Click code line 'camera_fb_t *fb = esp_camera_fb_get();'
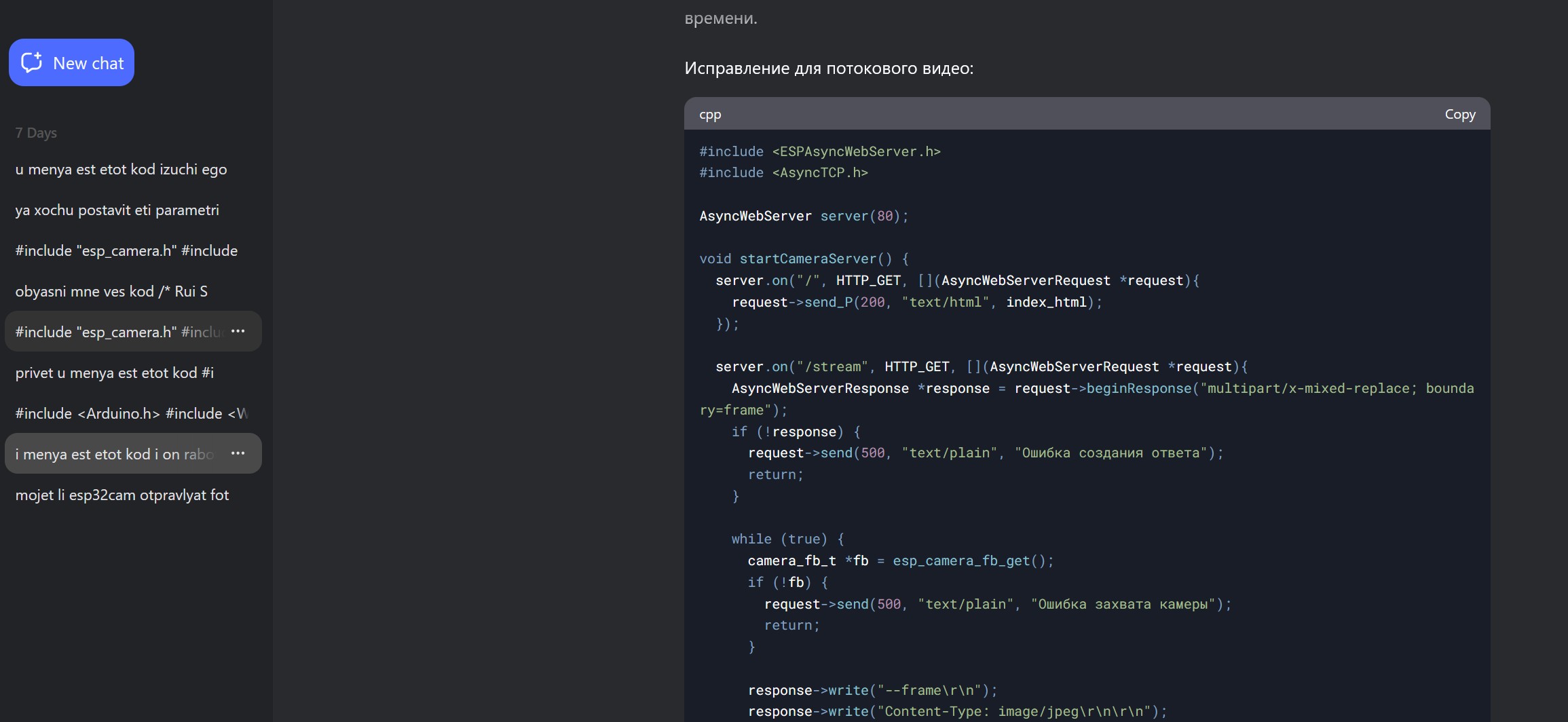Viewport: 1568px width, 722px height. pos(901,560)
